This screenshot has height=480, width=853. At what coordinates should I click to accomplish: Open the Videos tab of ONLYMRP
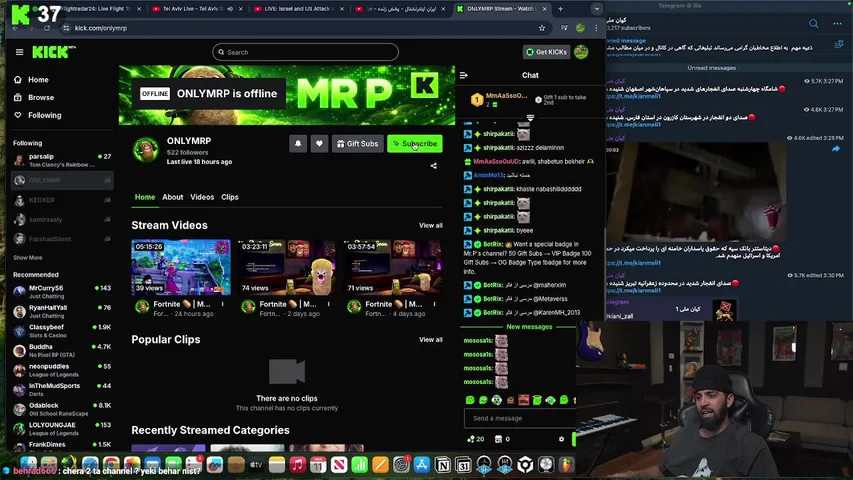pyautogui.click(x=202, y=197)
